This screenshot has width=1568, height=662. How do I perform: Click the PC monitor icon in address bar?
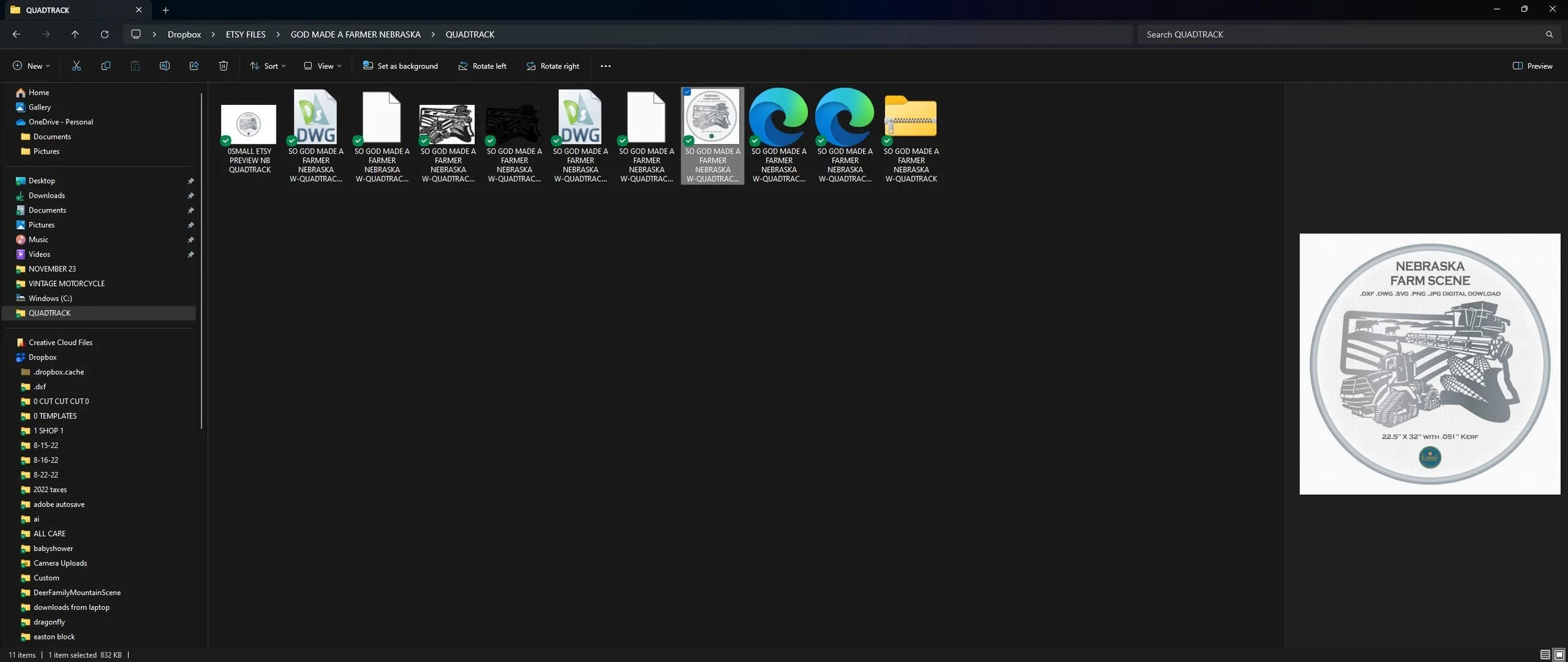[135, 34]
